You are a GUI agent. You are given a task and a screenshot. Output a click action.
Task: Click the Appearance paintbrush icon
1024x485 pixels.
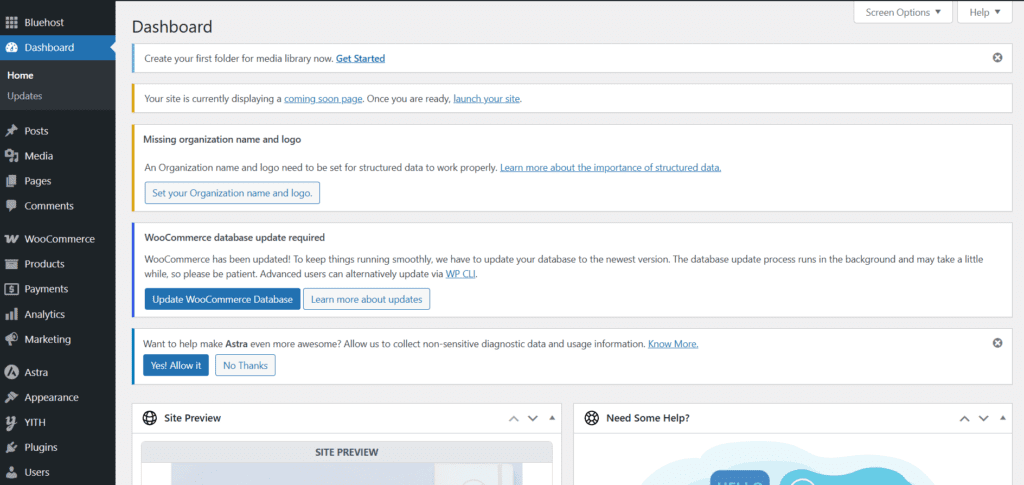pyautogui.click(x=11, y=398)
